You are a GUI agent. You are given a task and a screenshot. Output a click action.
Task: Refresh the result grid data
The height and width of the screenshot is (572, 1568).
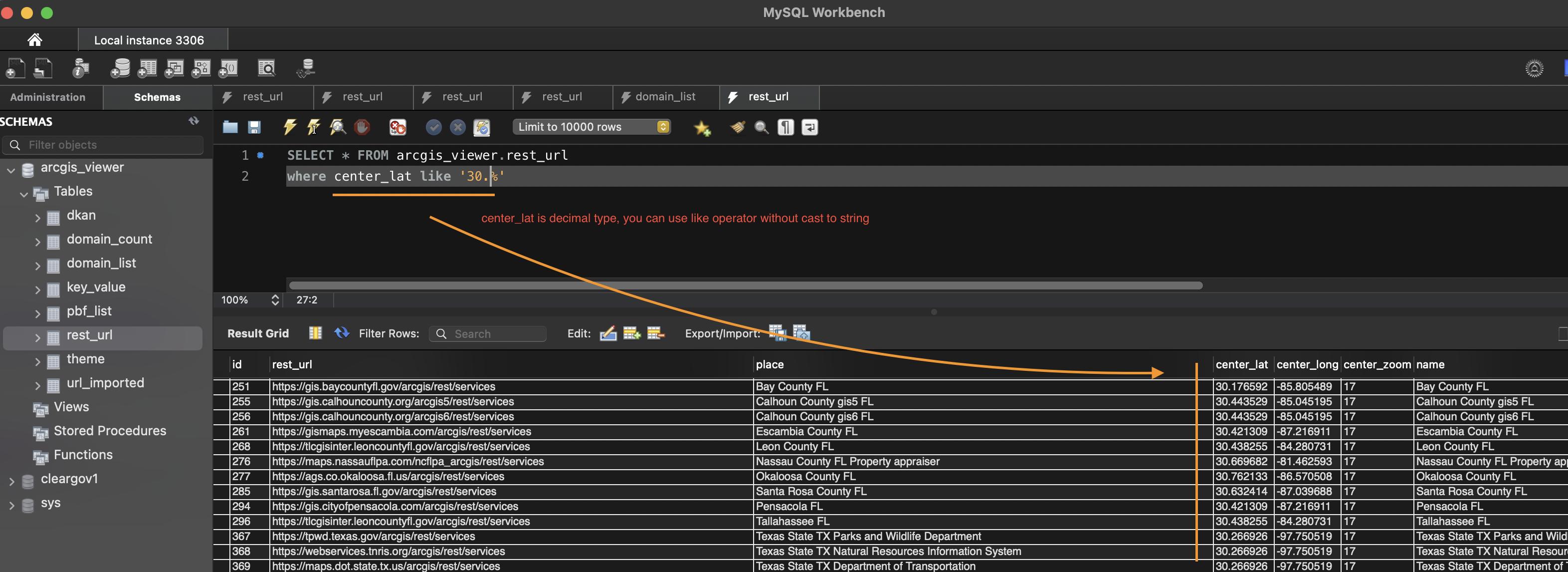point(342,332)
